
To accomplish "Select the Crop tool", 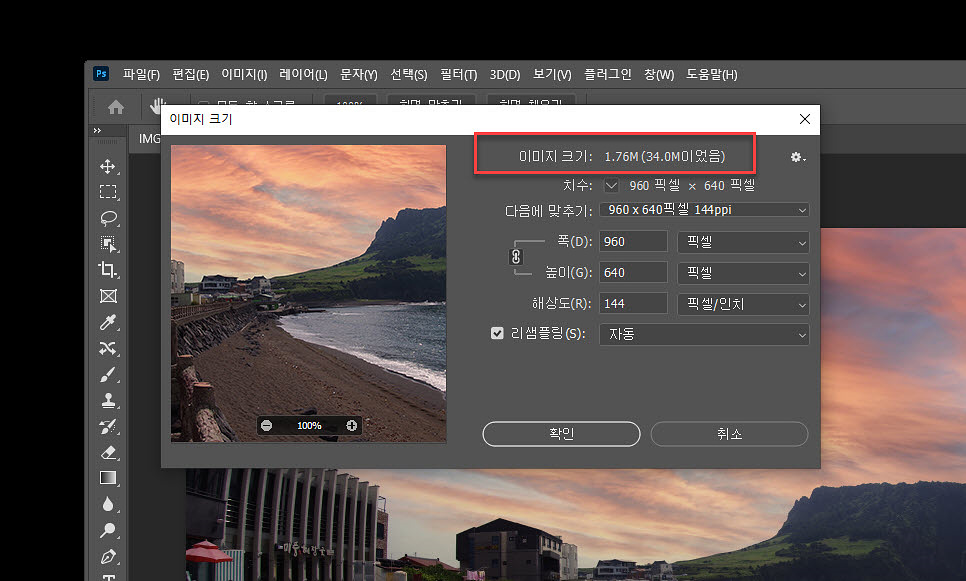I will 108,270.
